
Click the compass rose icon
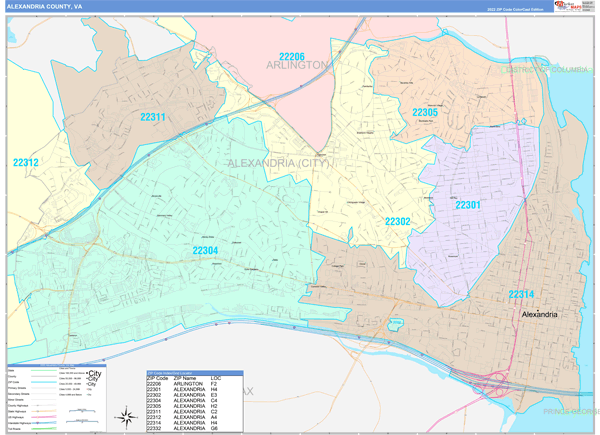click(x=129, y=415)
